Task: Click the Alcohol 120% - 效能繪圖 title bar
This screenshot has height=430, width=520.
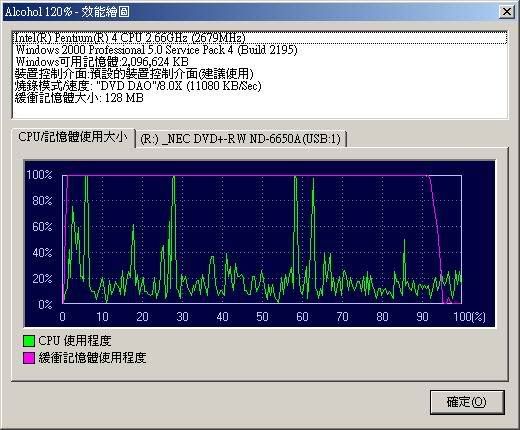Action: [250, 12]
